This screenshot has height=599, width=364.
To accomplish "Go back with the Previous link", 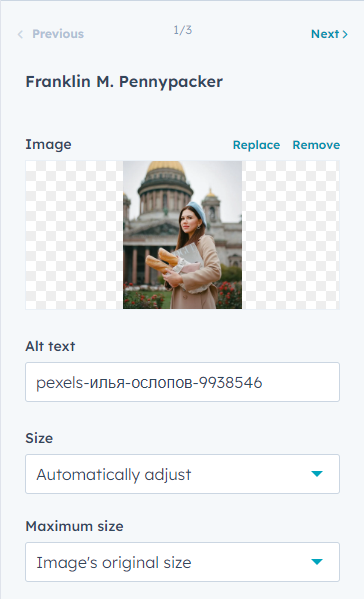I will point(51,34).
